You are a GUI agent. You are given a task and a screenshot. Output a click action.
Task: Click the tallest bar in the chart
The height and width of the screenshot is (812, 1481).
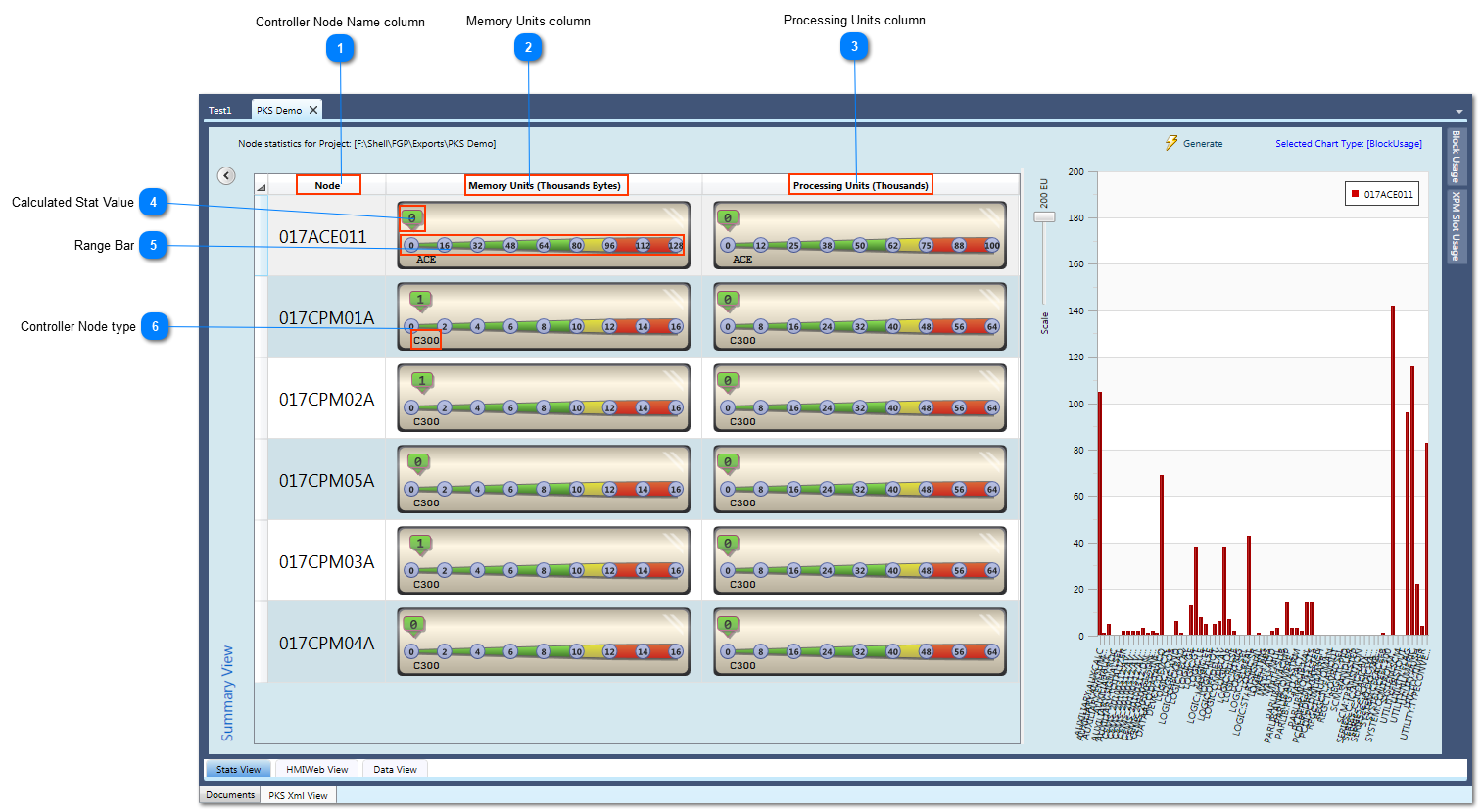pos(1392,470)
